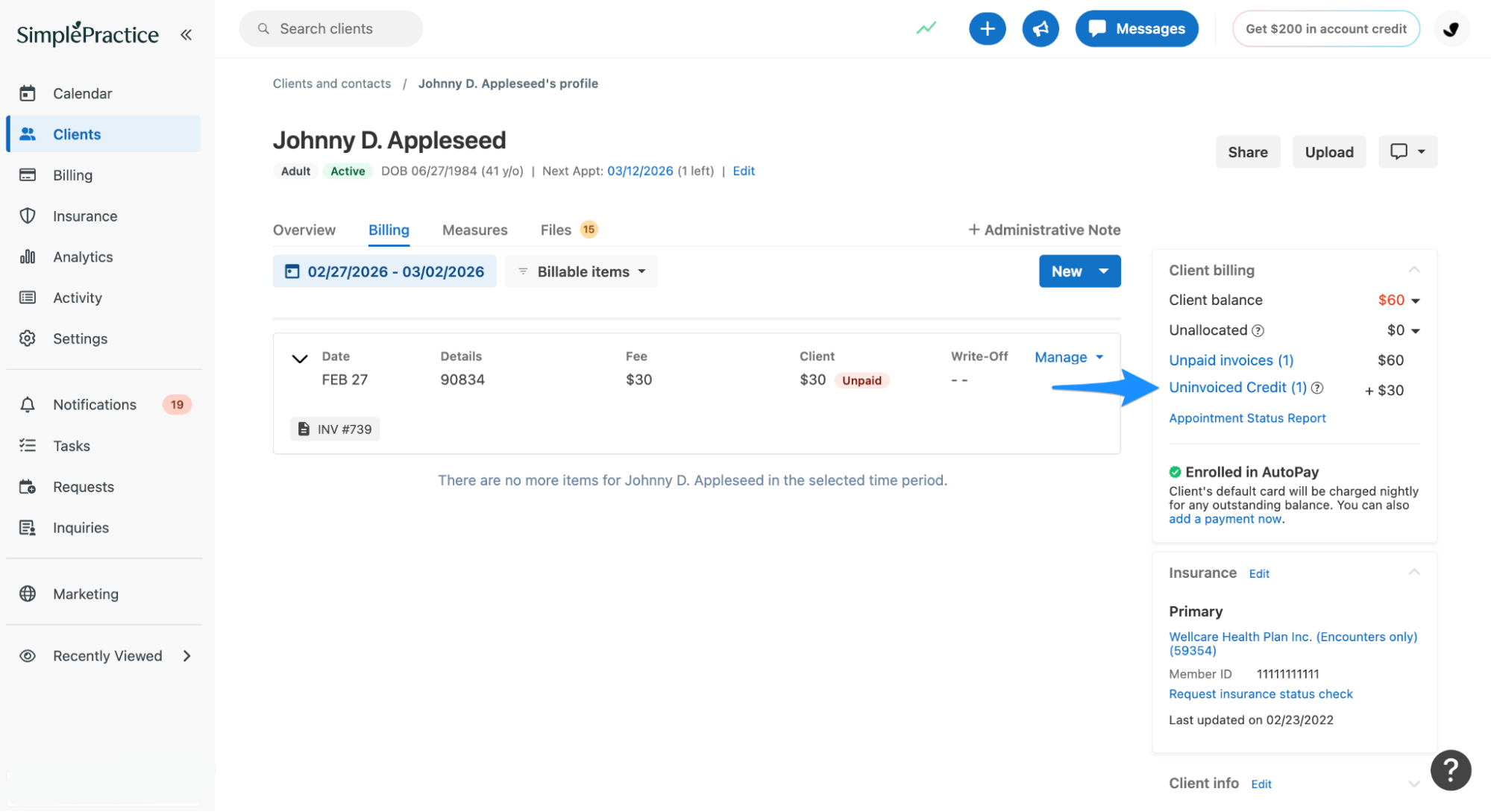Screen dimensions: 1491x812
Task: Click add a payment now link
Action: pos(1225,519)
